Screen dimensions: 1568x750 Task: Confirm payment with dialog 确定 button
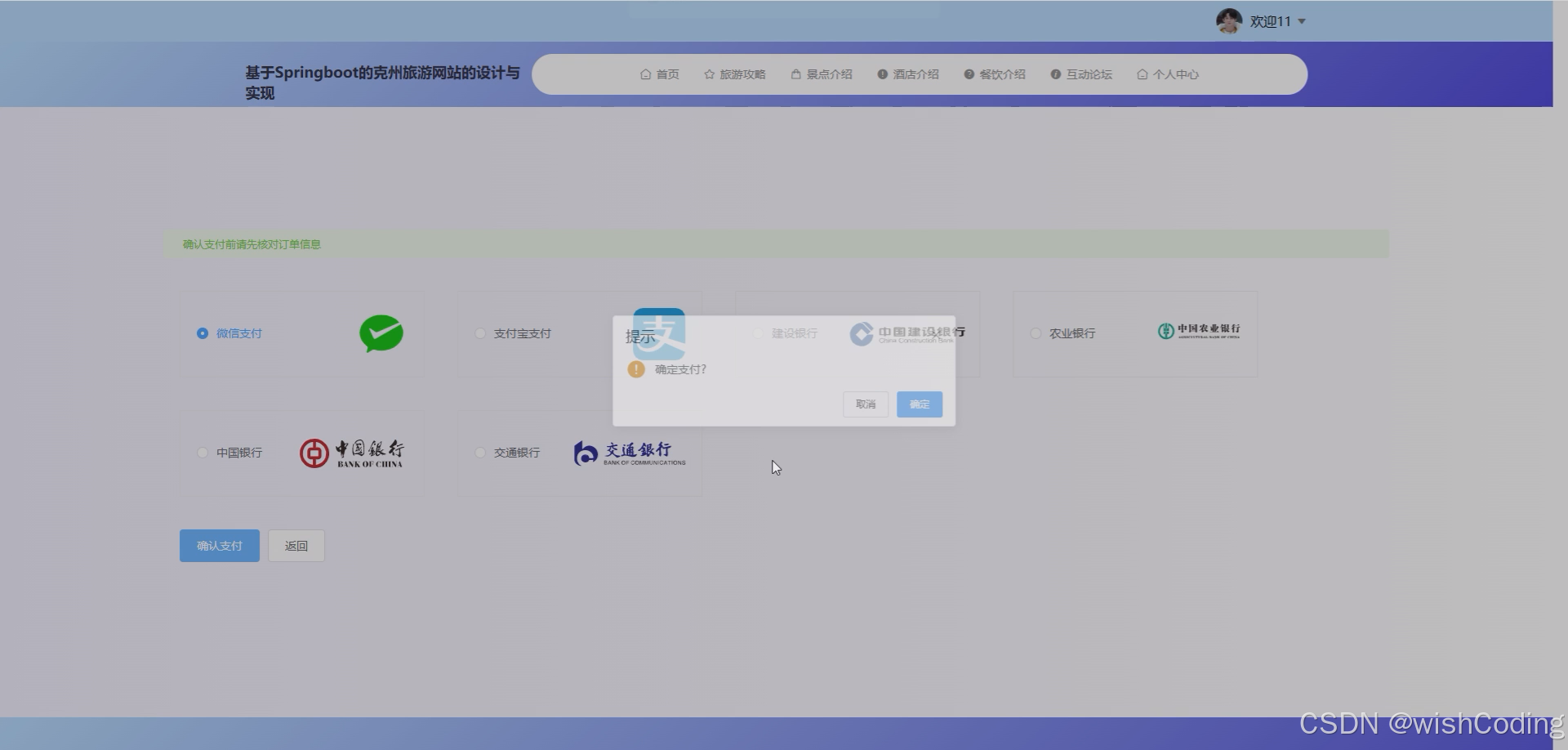click(x=920, y=404)
